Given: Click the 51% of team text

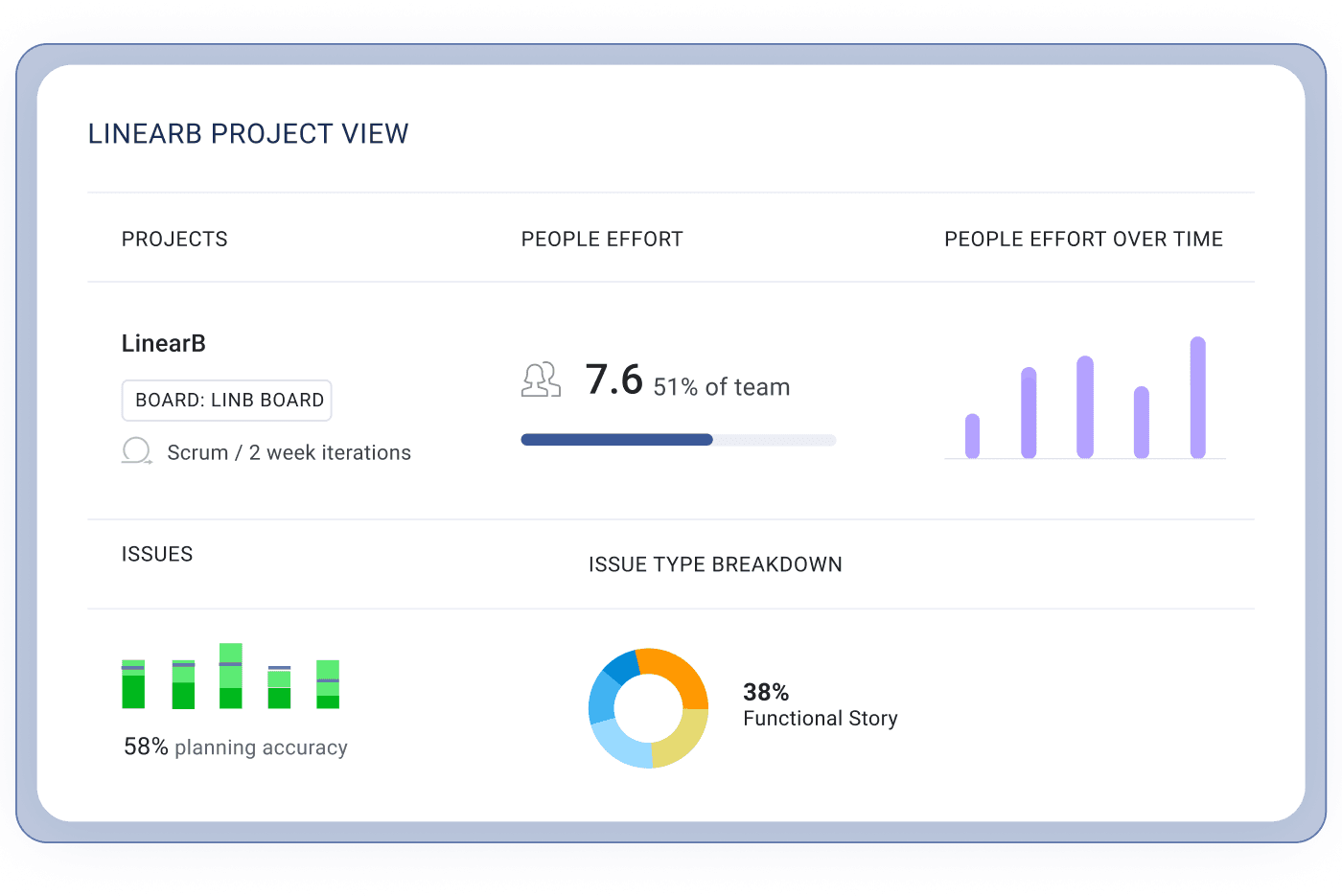Looking at the screenshot, I should pos(722,387).
